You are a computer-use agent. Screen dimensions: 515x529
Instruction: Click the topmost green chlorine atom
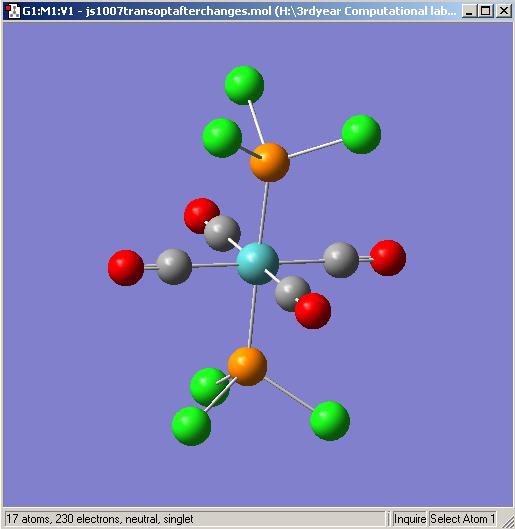[x=244, y=85]
